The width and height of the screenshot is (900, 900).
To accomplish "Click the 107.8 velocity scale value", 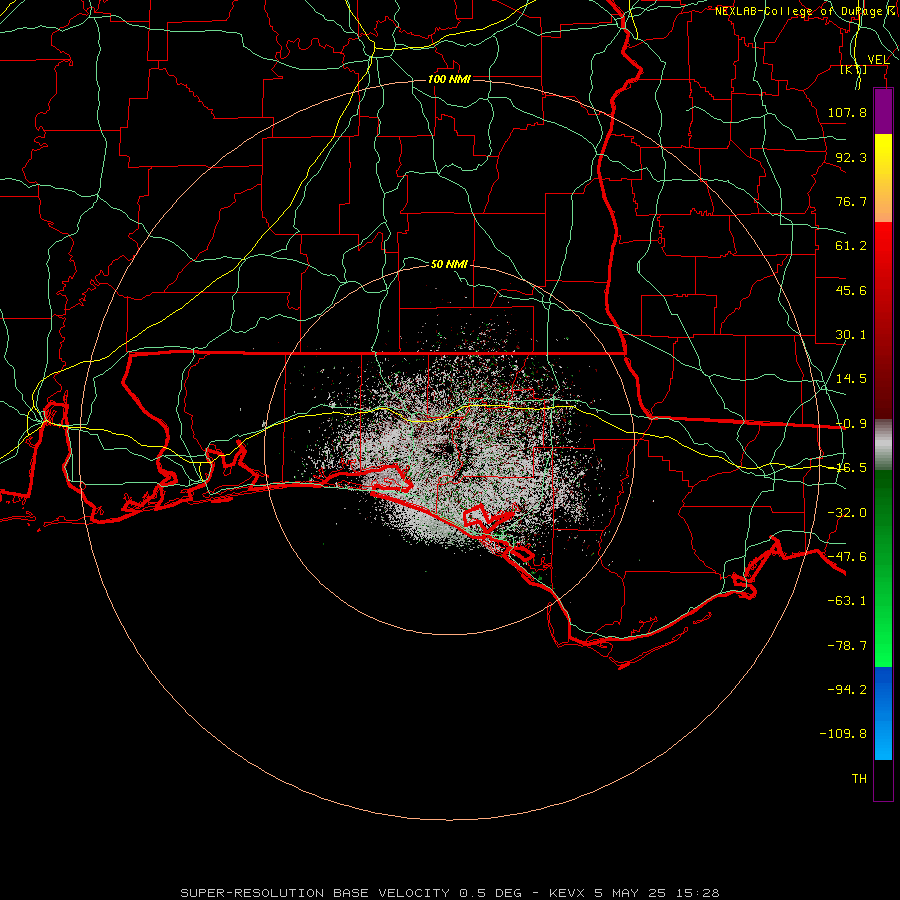I will pyautogui.click(x=847, y=112).
